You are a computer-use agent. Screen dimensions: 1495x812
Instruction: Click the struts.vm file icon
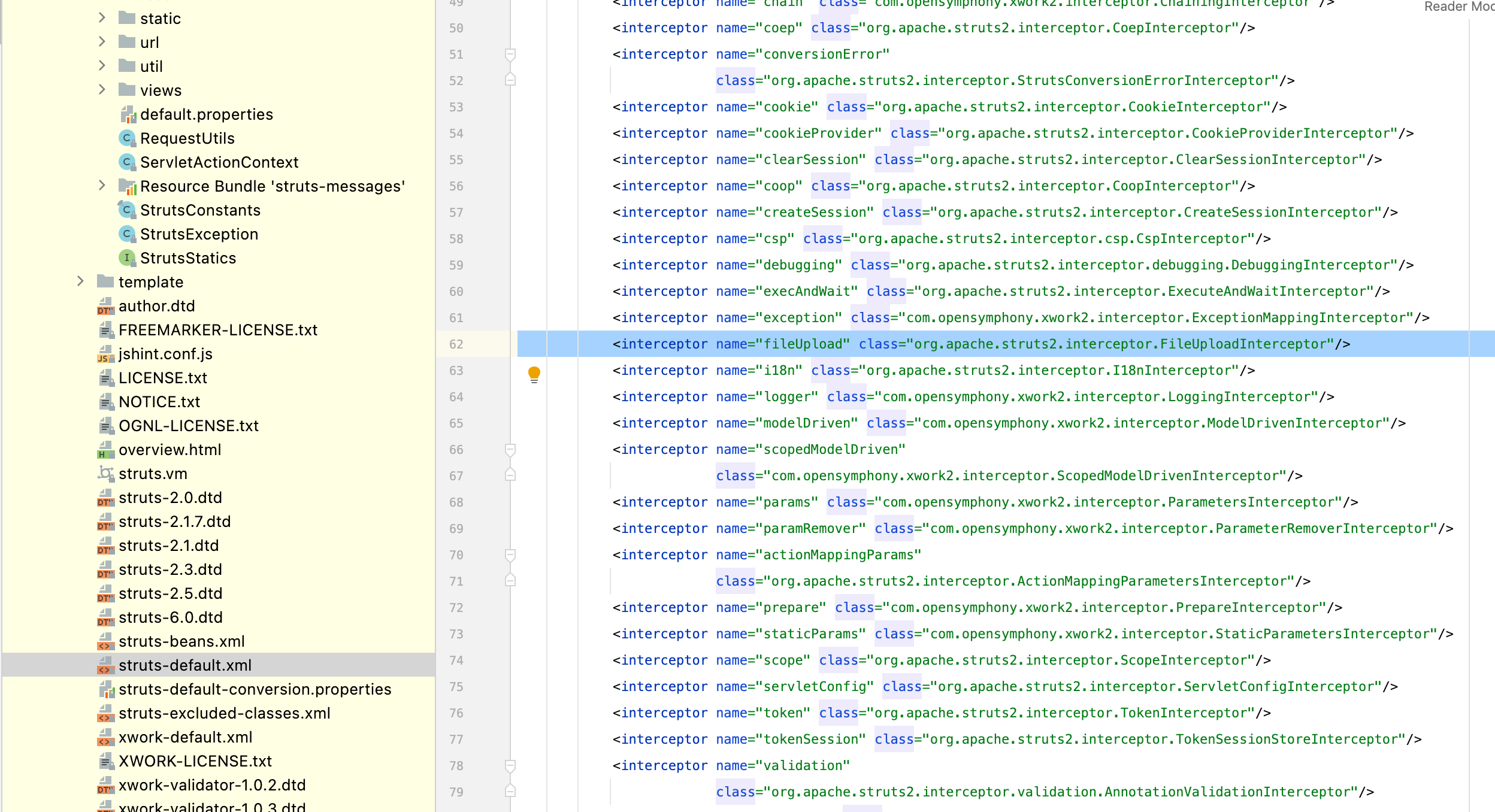[x=105, y=474]
